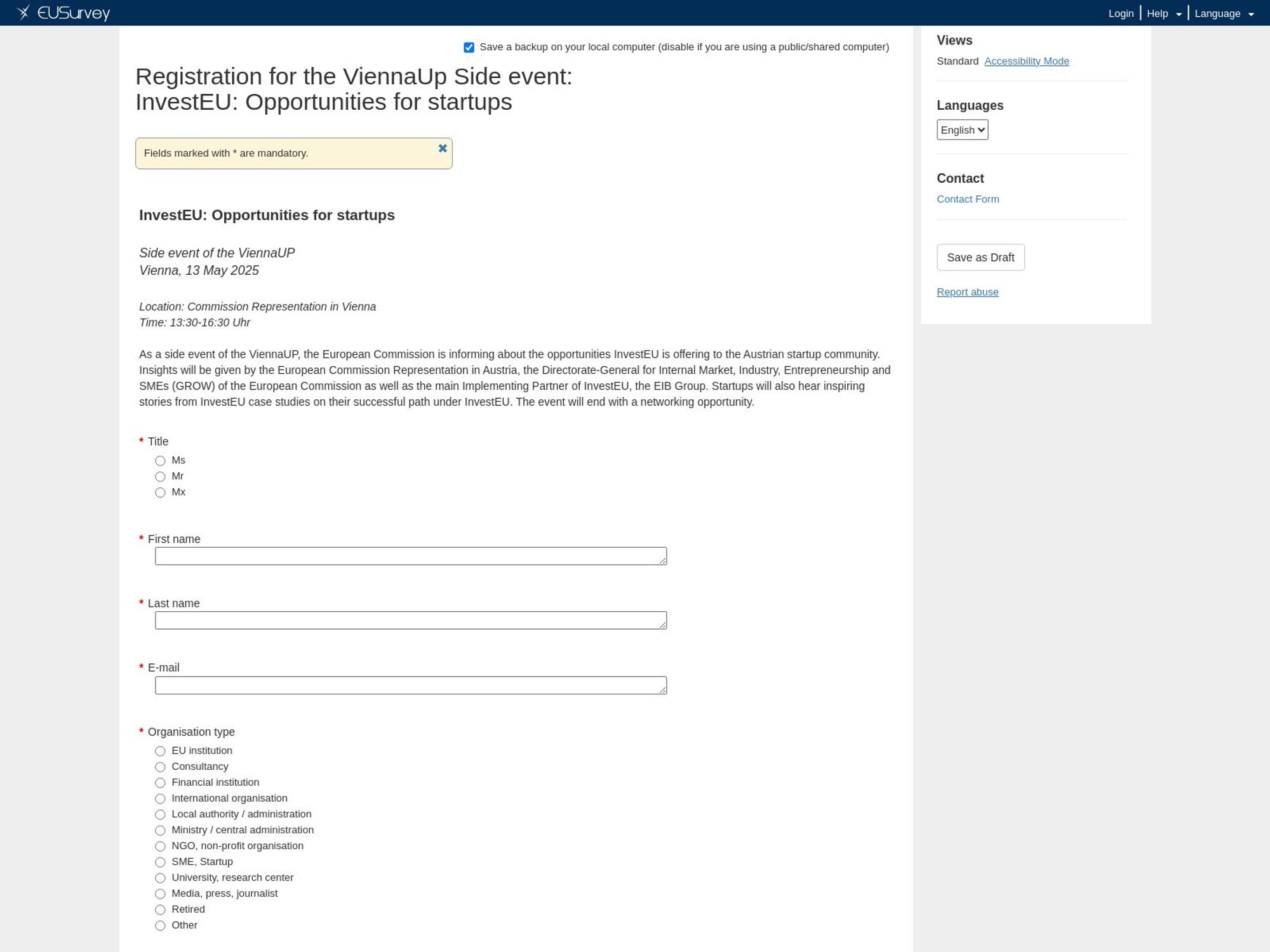The width and height of the screenshot is (1270, 952).
Task: Click the Login menu item
Action: (x=1121, y=13)
